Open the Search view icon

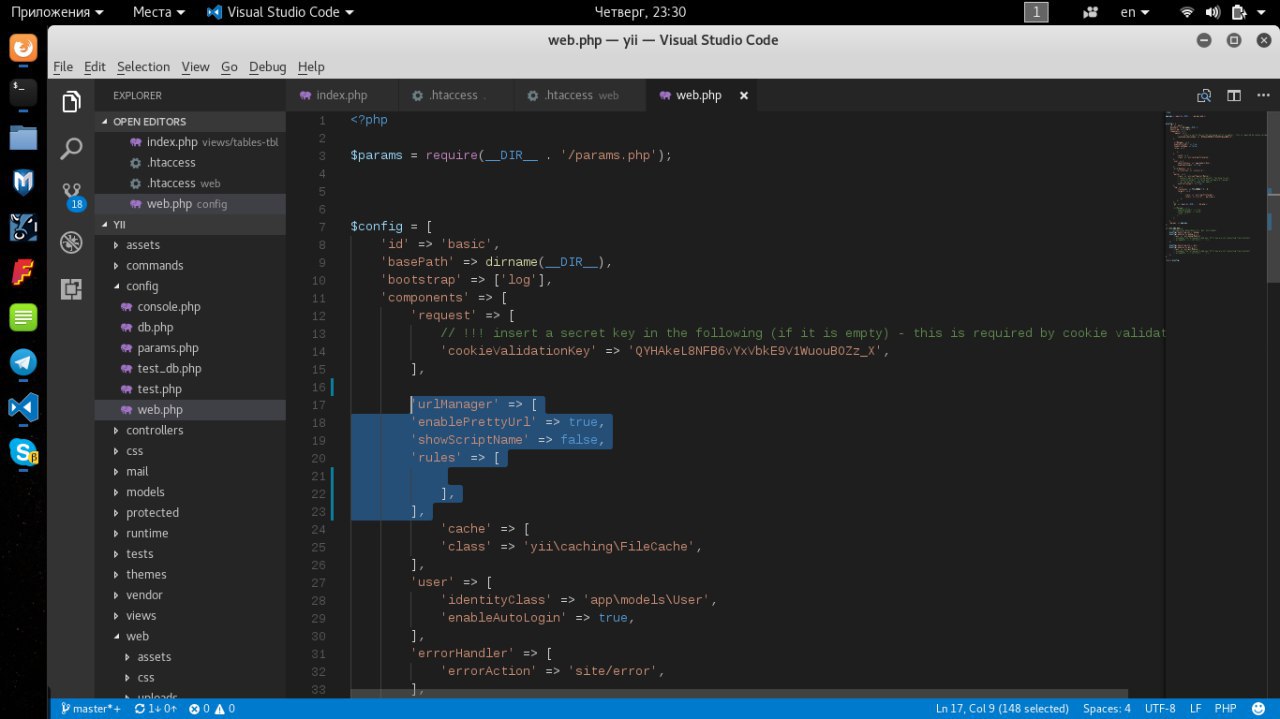pos(71,149)
